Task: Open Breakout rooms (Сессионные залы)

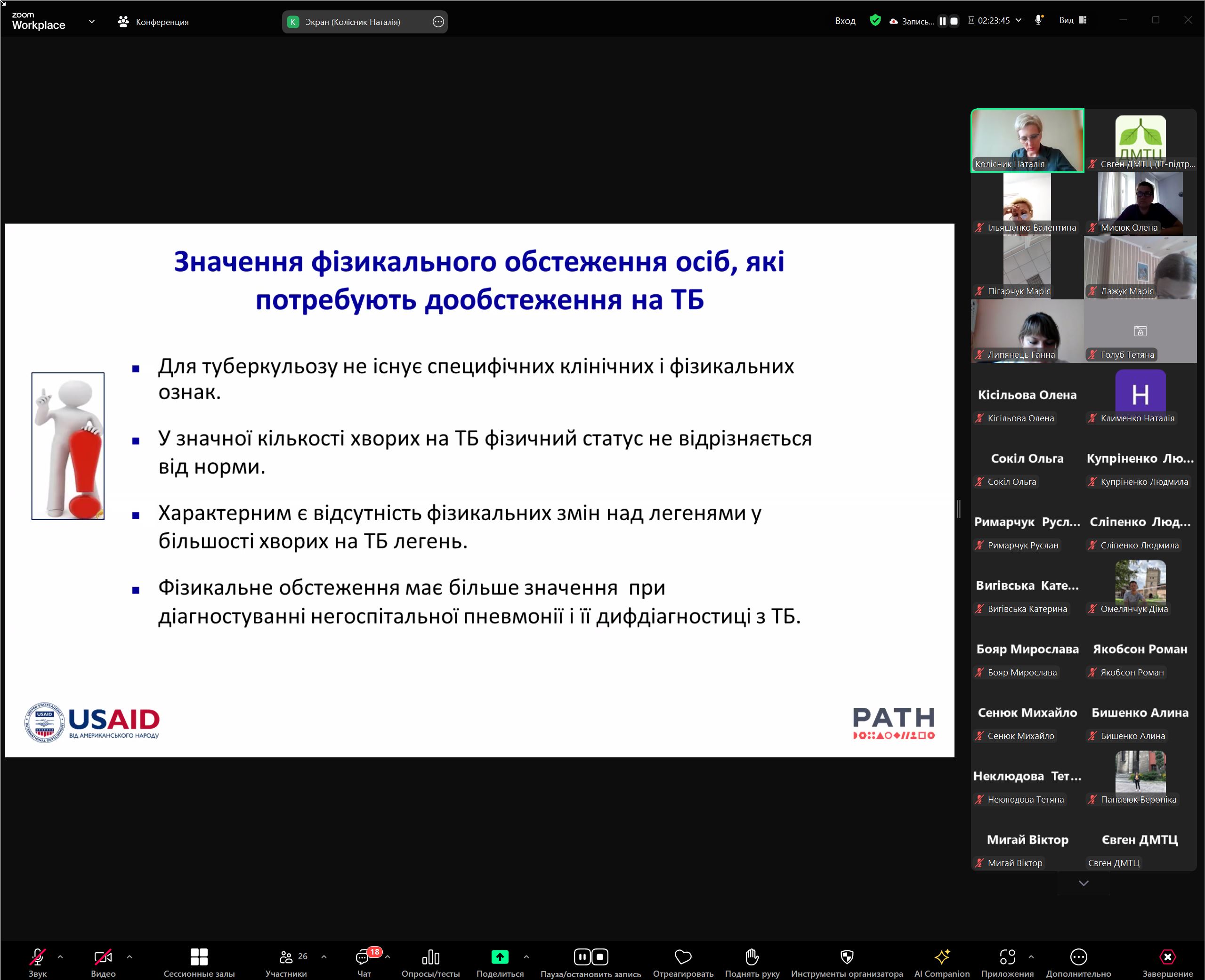Action: pos(199,957)
